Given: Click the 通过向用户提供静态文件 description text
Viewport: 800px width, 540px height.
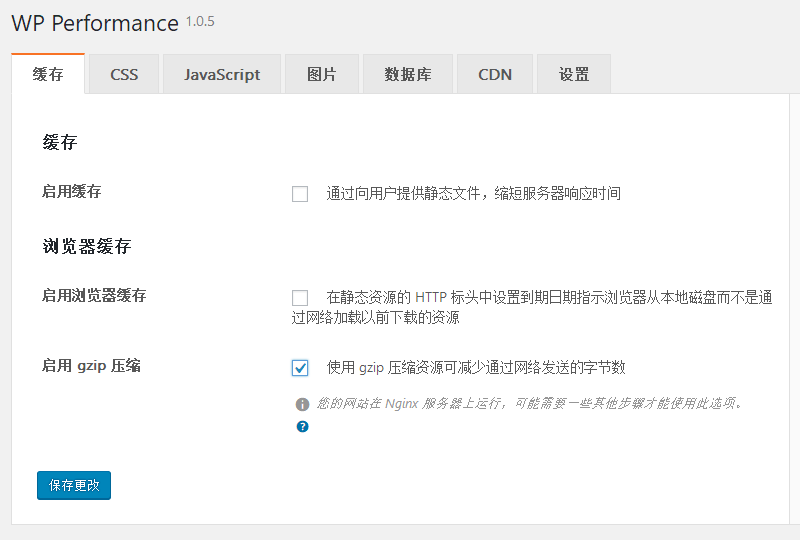Looking at the screenshot, I should [473, 194].
